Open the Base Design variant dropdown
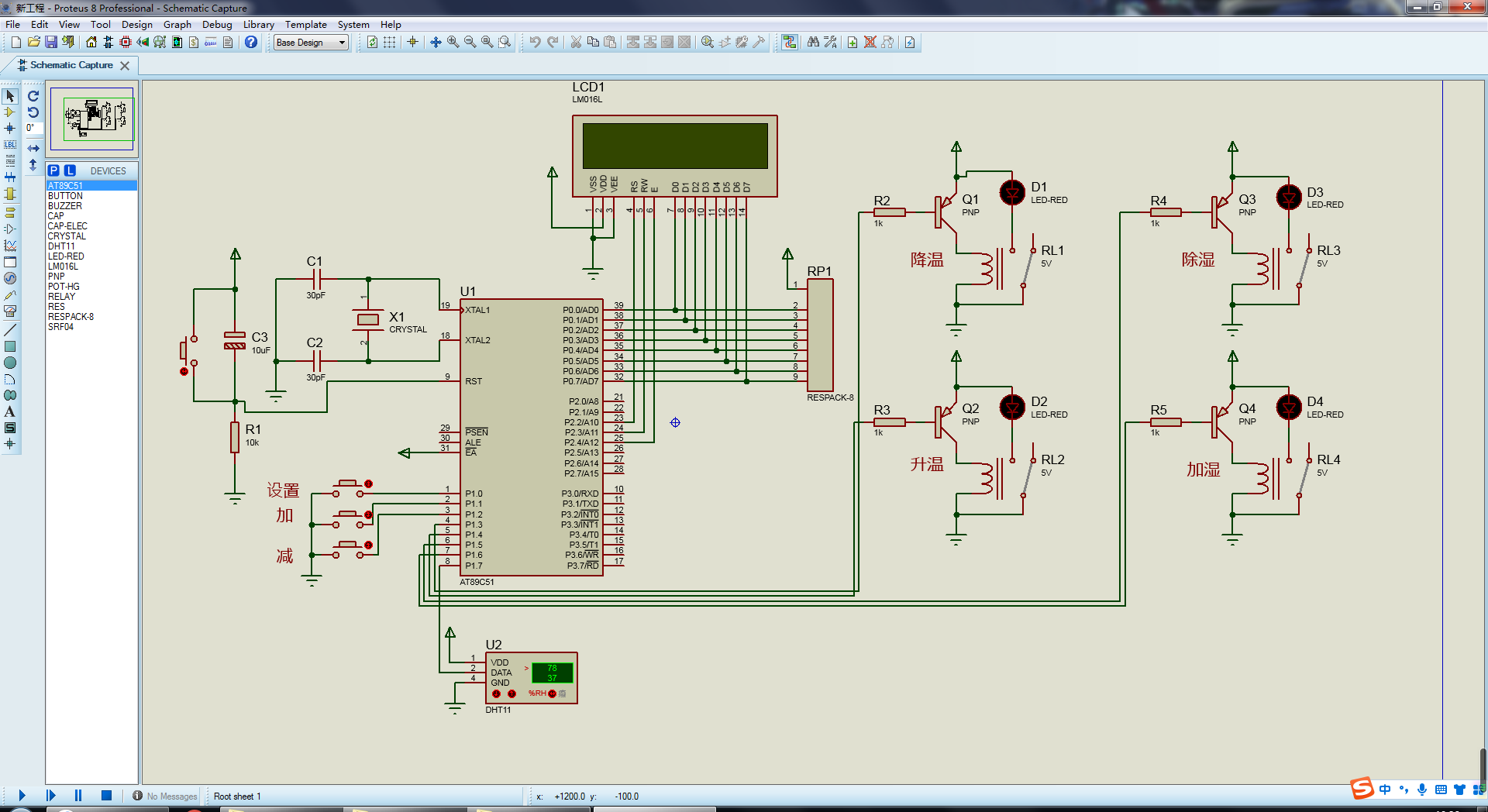Viewport: 1488px width, 812px height. click(312, 43)
